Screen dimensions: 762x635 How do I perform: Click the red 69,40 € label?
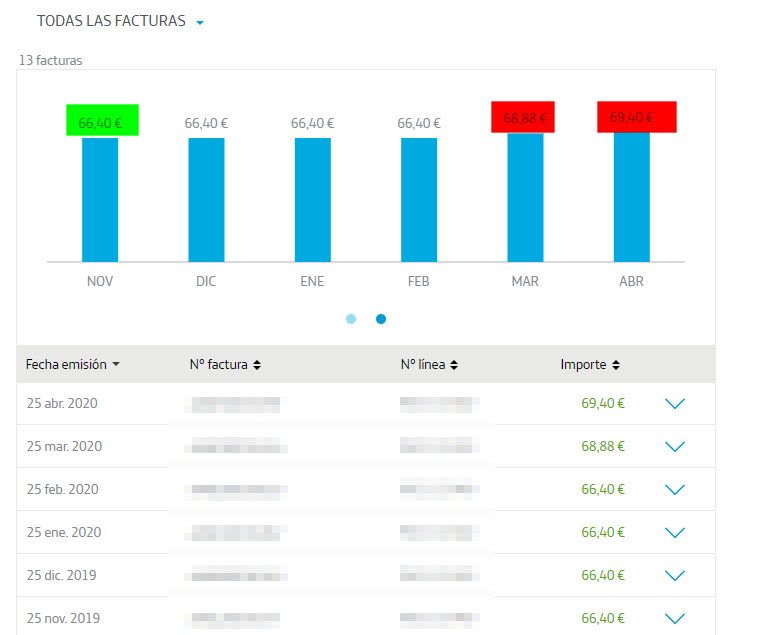pos(637,117)
